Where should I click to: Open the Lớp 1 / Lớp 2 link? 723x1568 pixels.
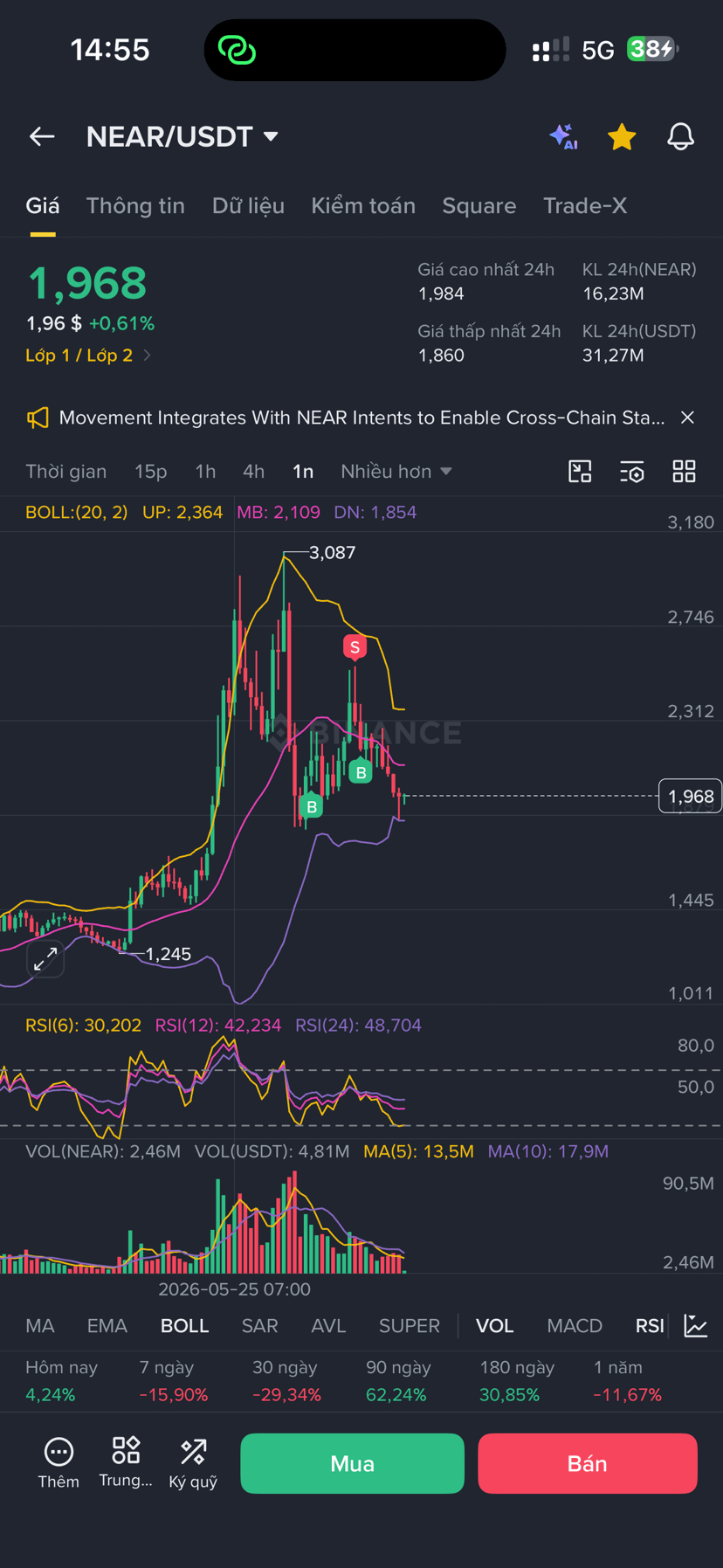point(88,356)
